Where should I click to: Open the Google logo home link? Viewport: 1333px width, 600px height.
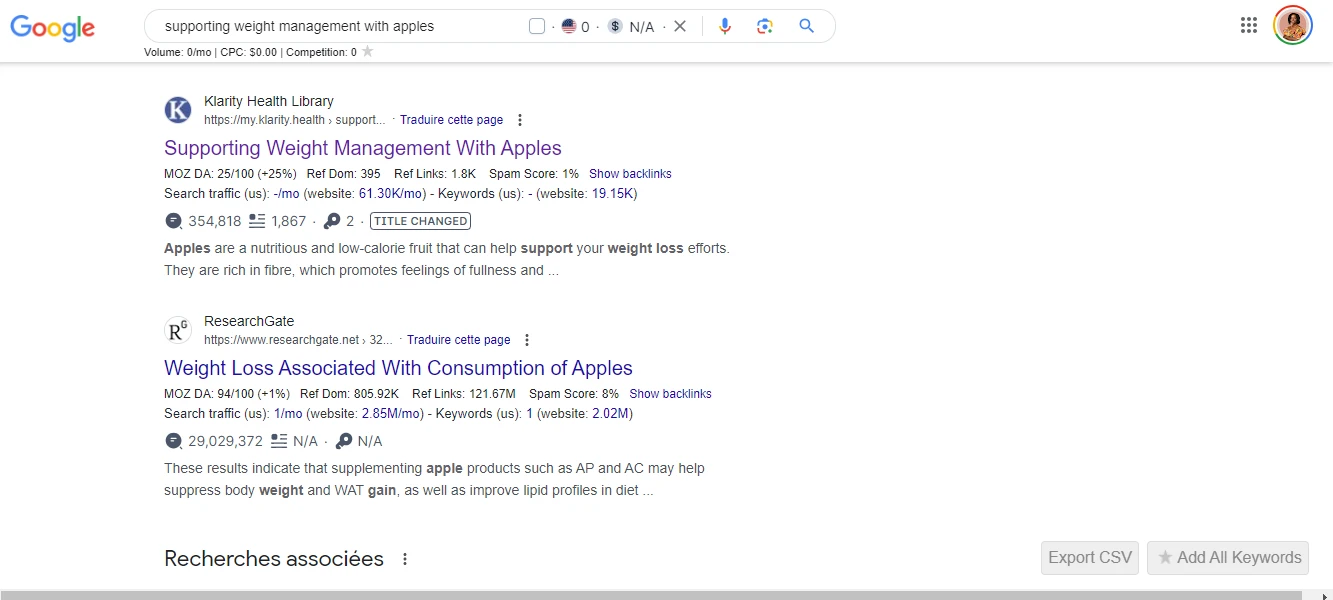53,28
